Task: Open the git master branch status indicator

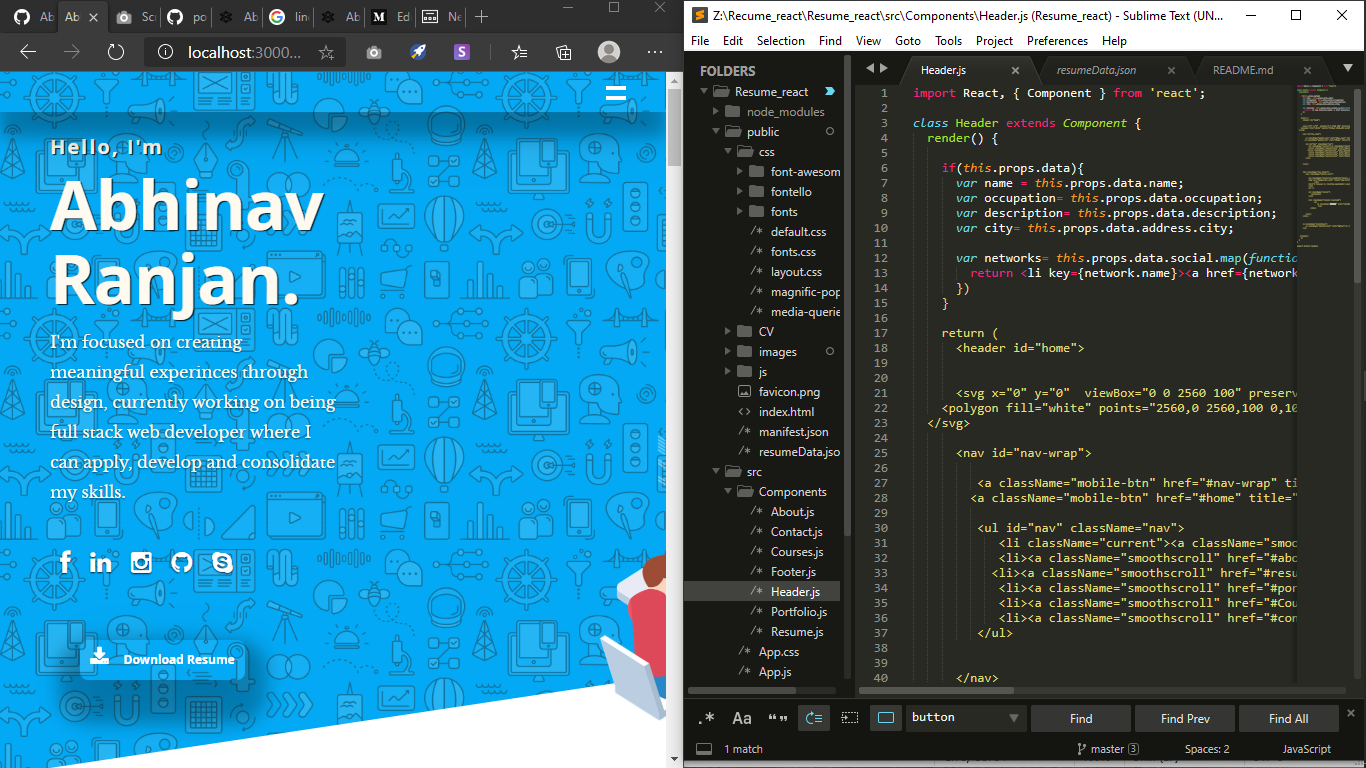Action: [1108, 748]
